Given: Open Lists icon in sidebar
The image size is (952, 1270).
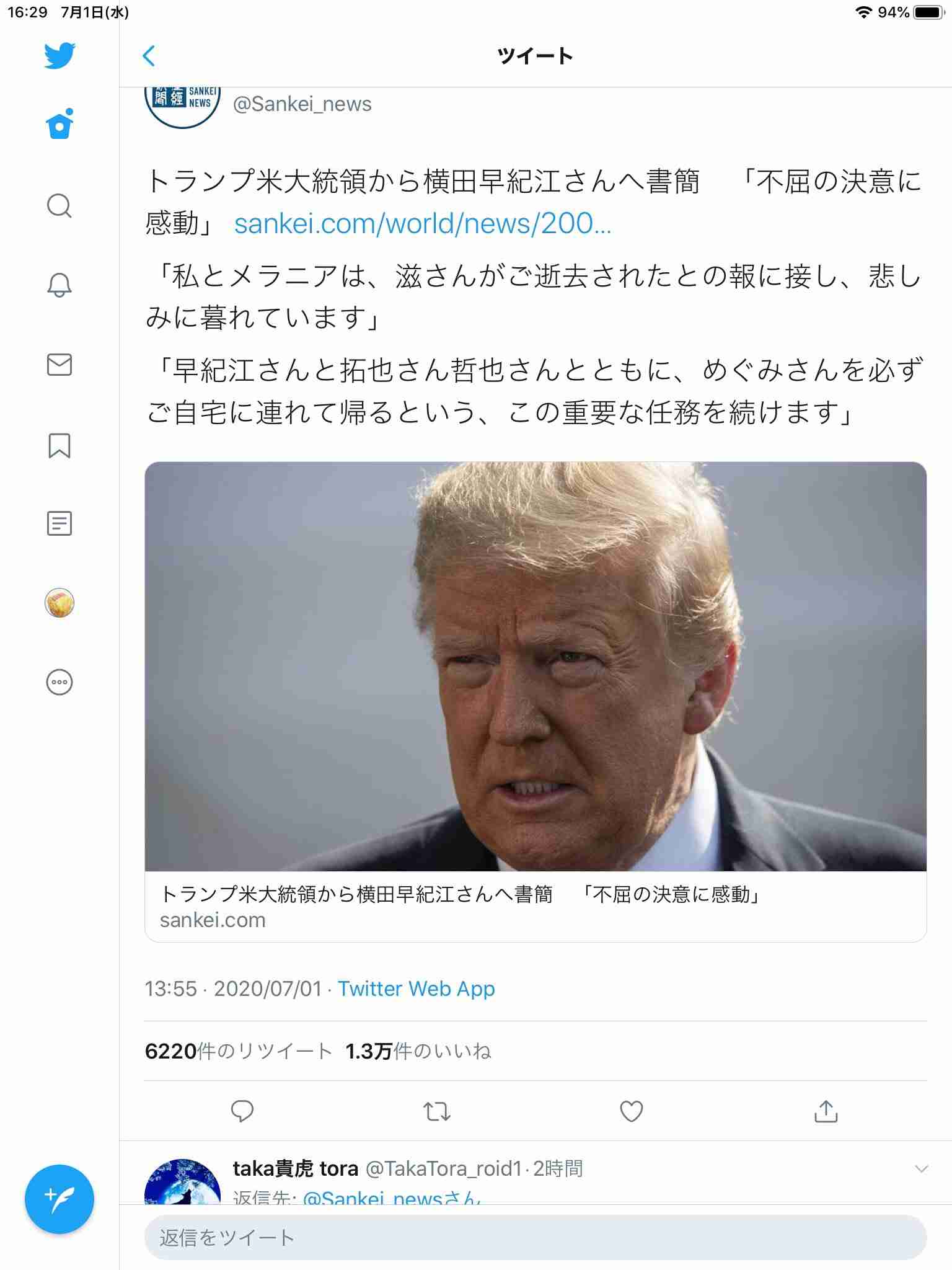Looking at the screenshot, I should coord(59,523).
